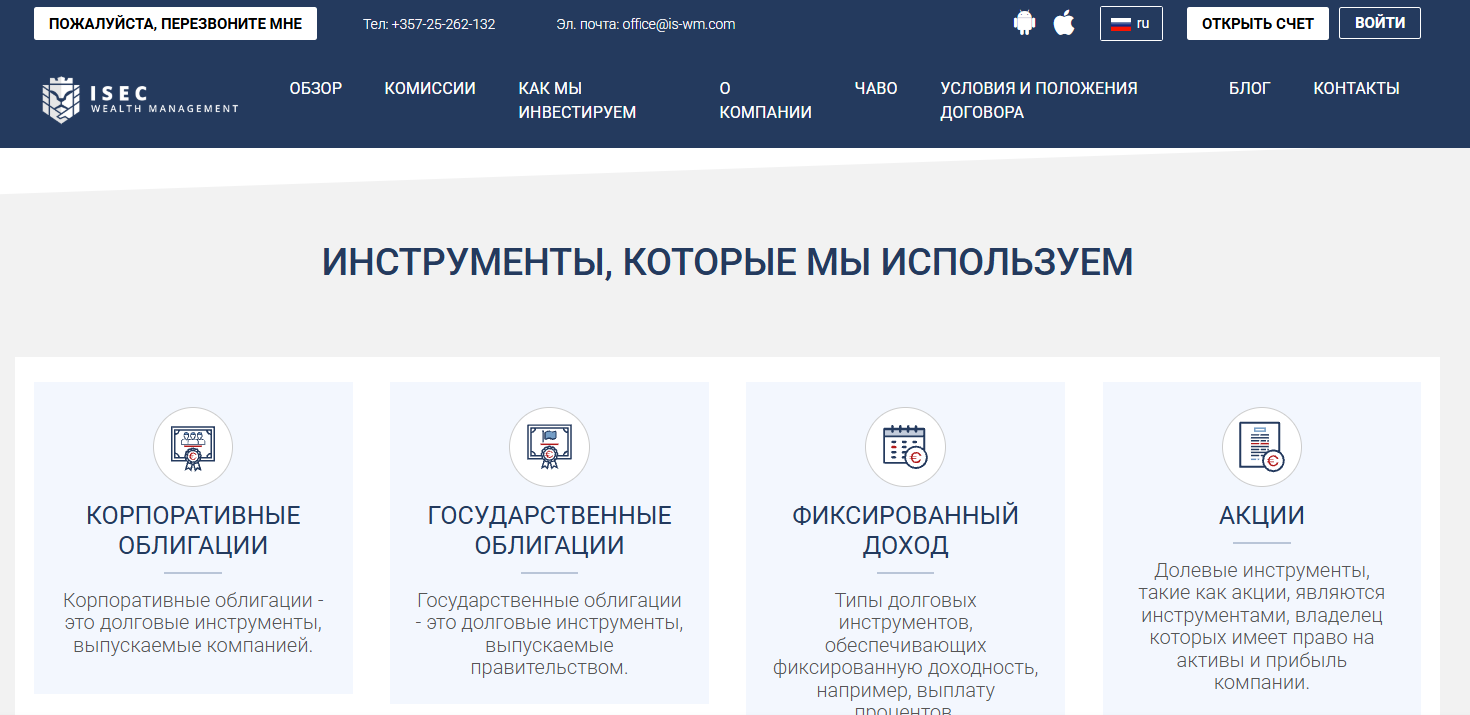The width and height of the screenshot is (1470, 715).
Task: Click the Акции document icon
Action: [1261, 447]
